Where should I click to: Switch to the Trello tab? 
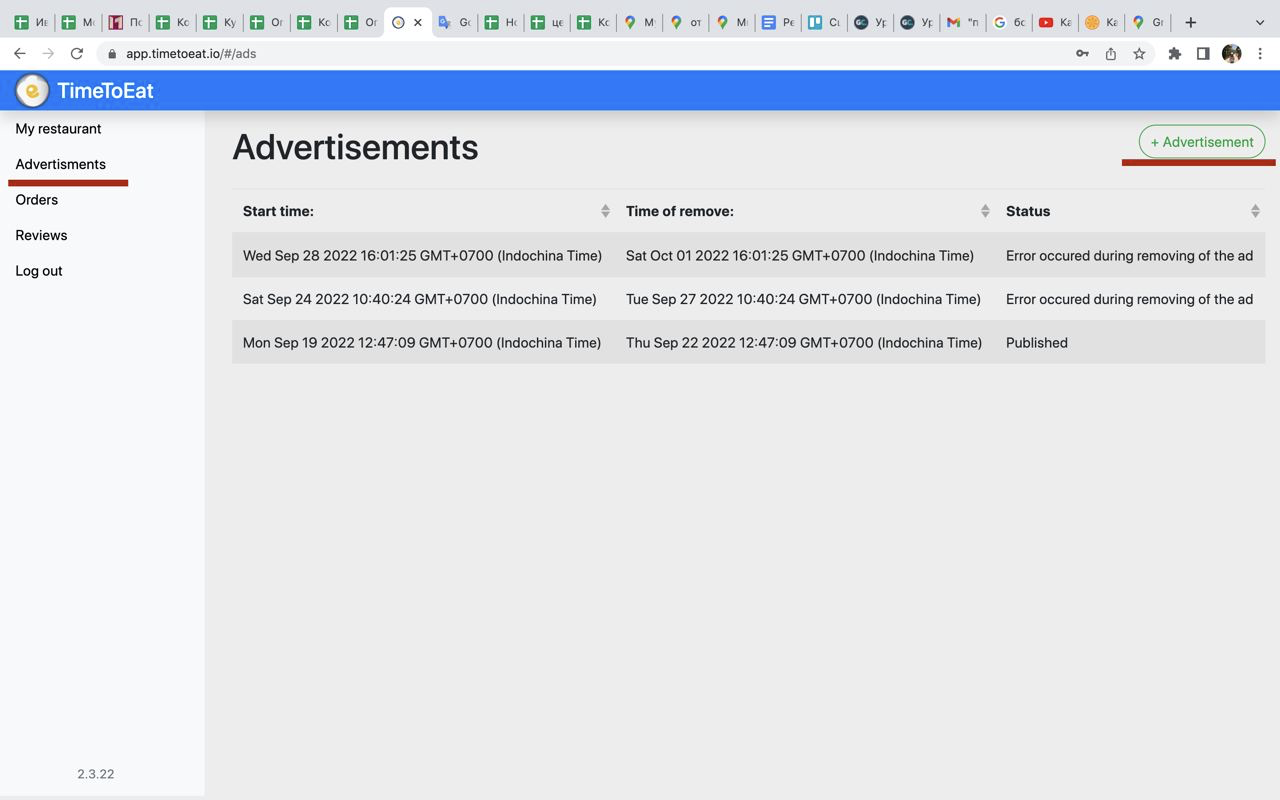825,22
